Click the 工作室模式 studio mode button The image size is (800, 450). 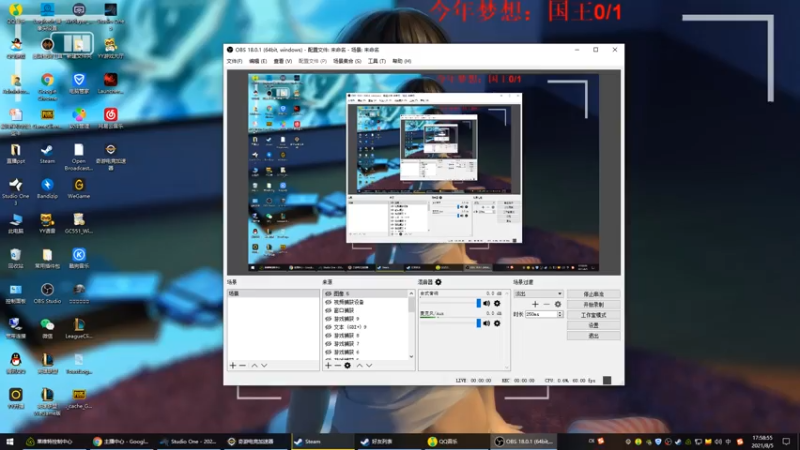click(x=593, y=315)
